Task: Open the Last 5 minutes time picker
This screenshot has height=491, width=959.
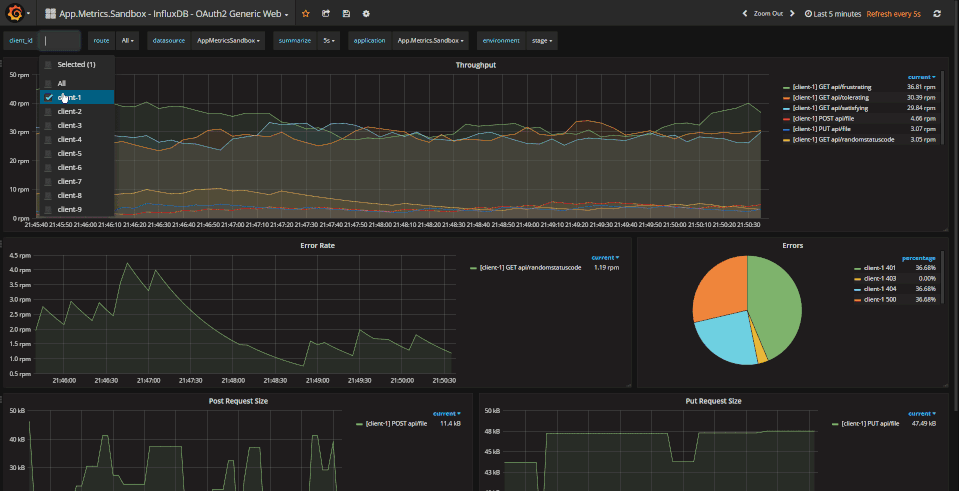Action: point(833,14)
